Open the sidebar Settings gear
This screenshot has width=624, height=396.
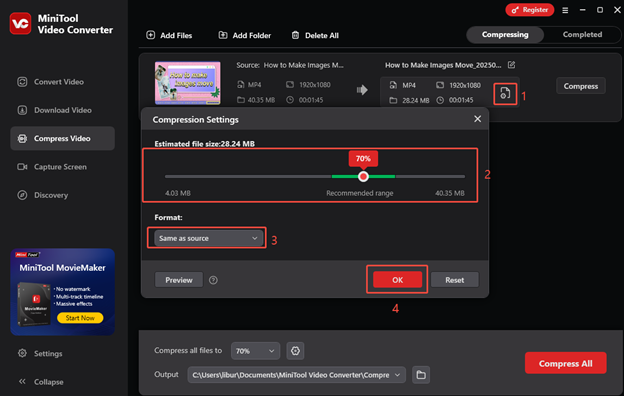tap(22, 353)
